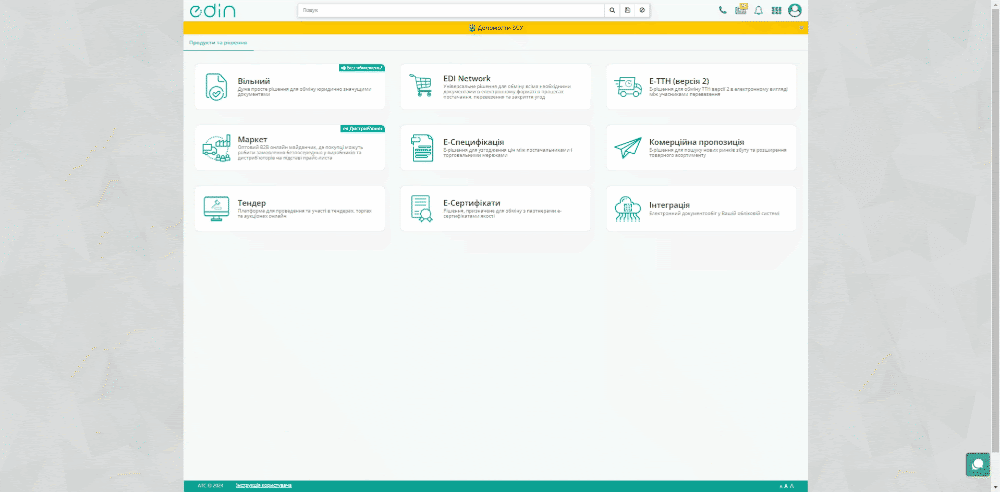Open the Е-Специфікація title
This screenshot has height=492, width=1000.
[474, 142]
